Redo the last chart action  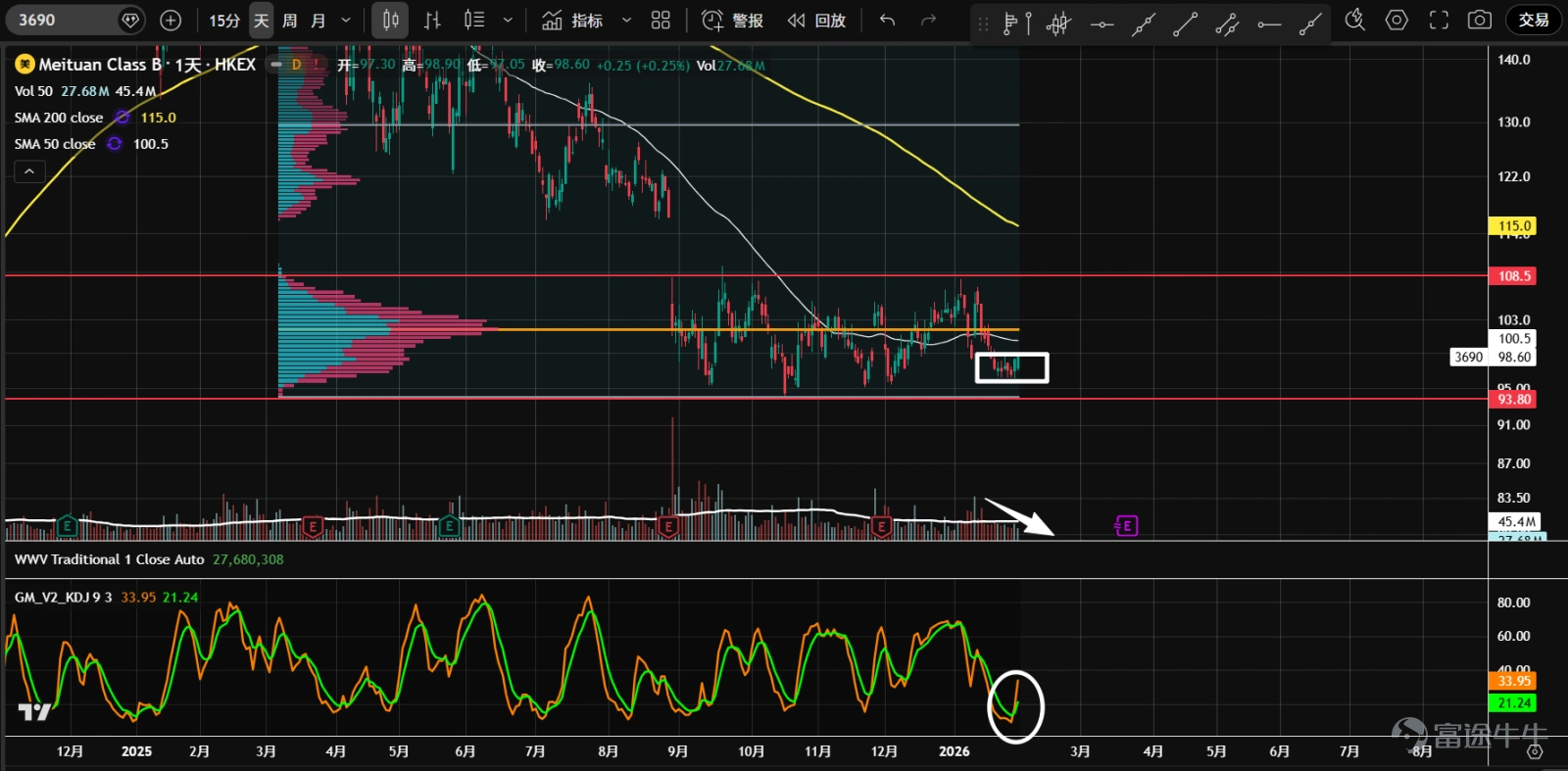pos(928,20)
